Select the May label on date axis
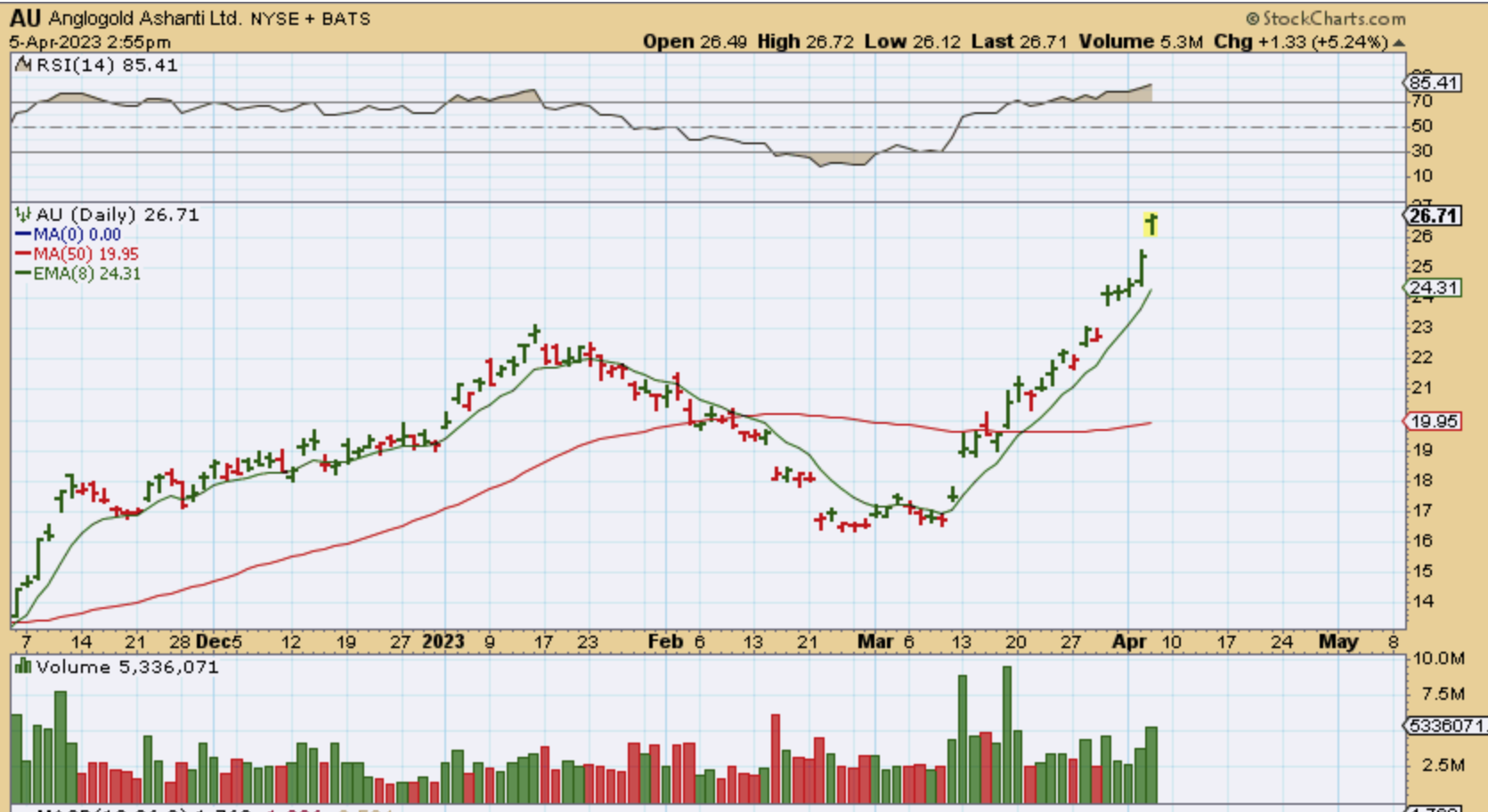 (x=1338, y=641)
